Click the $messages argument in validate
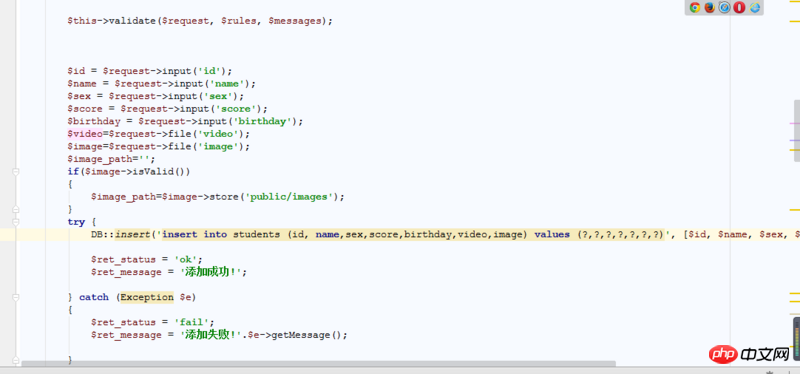Image resolution: width=800 pixels, height=374 pixels. 295,21
